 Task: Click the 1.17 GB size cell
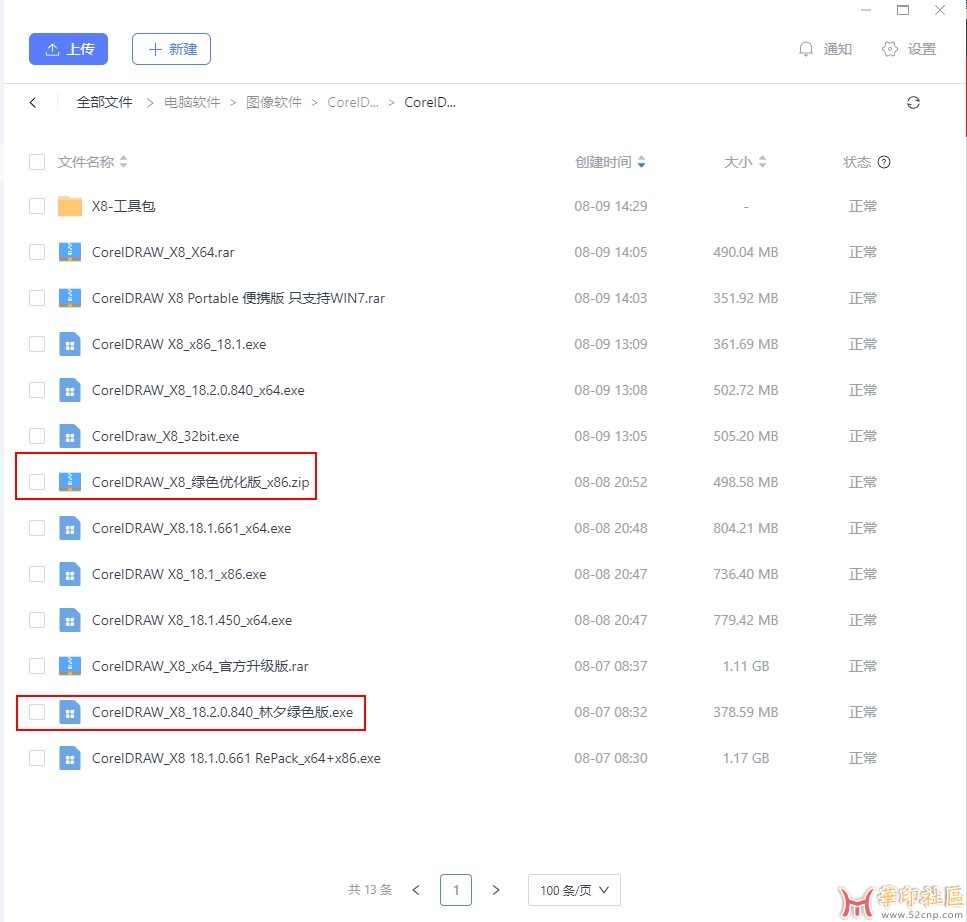746,758
